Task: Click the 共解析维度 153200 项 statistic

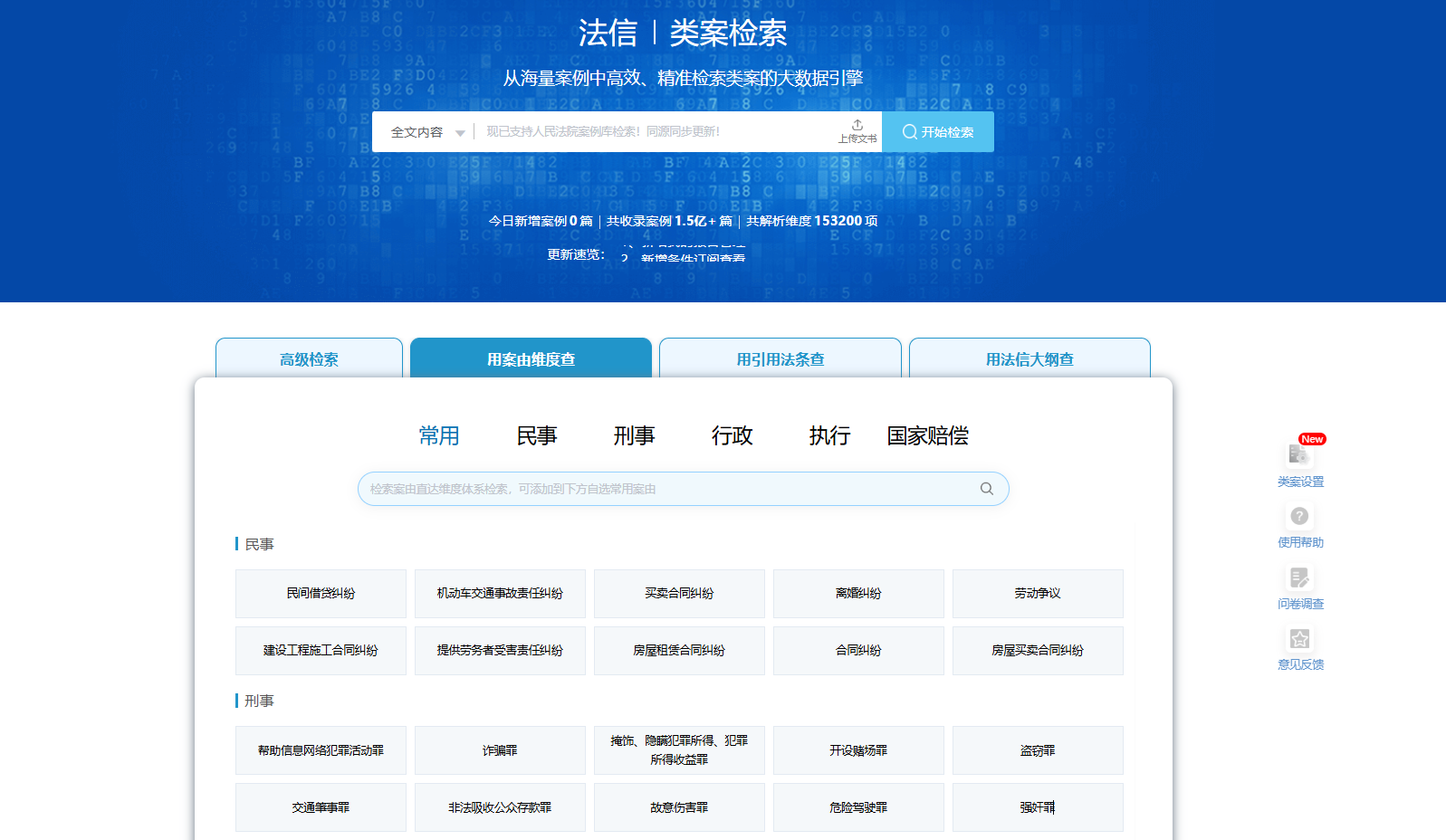Action: tap(812, 221)
